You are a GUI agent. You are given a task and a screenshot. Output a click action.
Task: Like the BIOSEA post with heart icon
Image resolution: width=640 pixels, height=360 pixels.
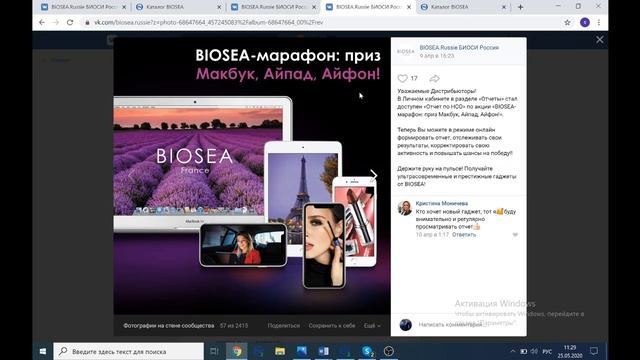click(x=402, y=78)
